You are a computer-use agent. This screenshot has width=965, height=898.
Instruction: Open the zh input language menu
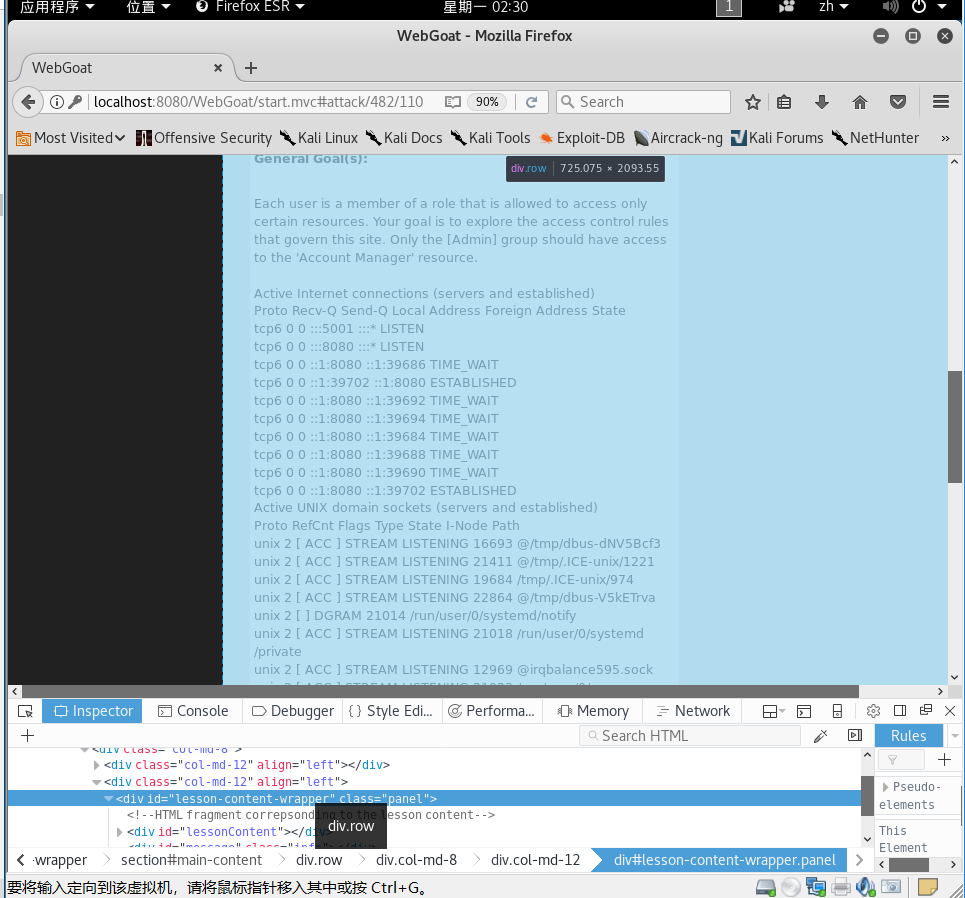[834, 7]
